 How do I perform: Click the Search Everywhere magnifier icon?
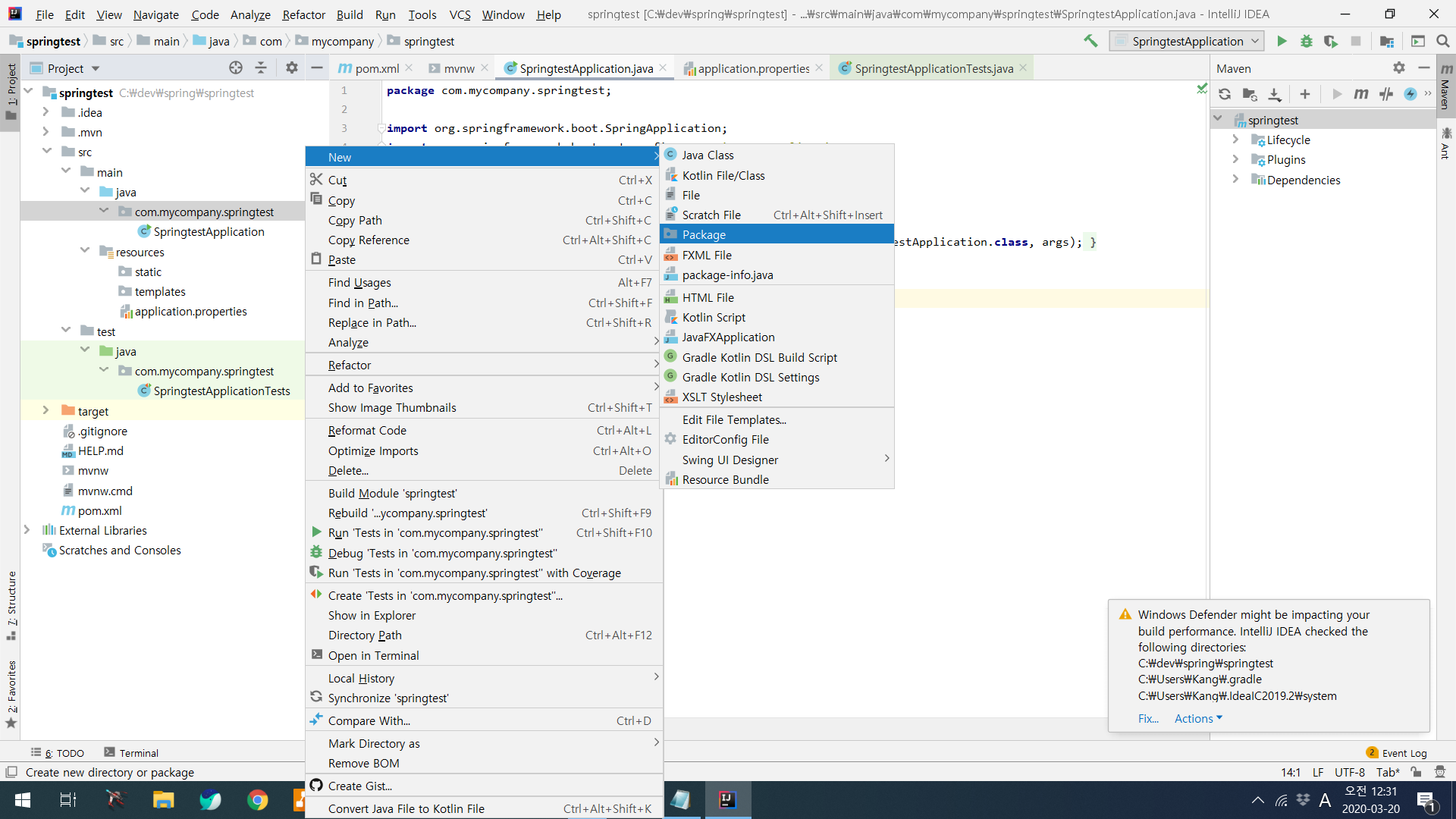(x=1442, y=41)
